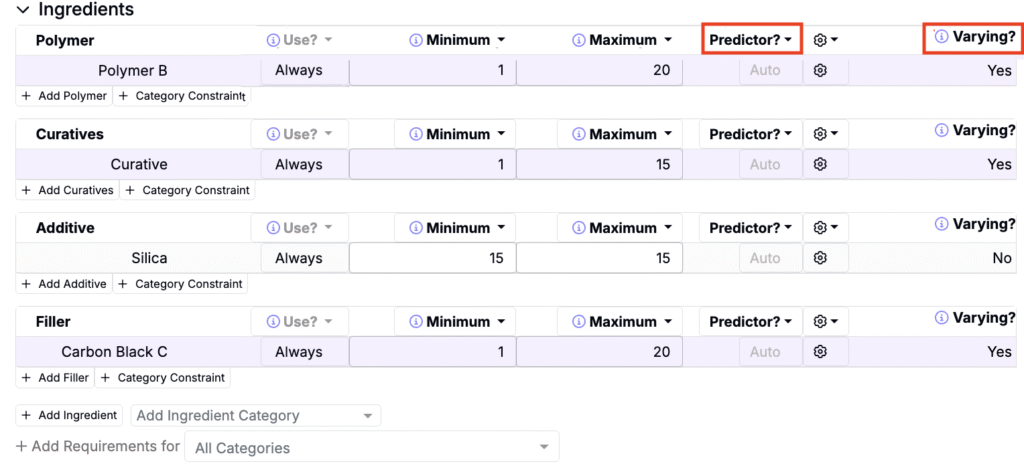Toggle Auto predictor for Silica
1024x470 pixels.
tap(765, 258)
